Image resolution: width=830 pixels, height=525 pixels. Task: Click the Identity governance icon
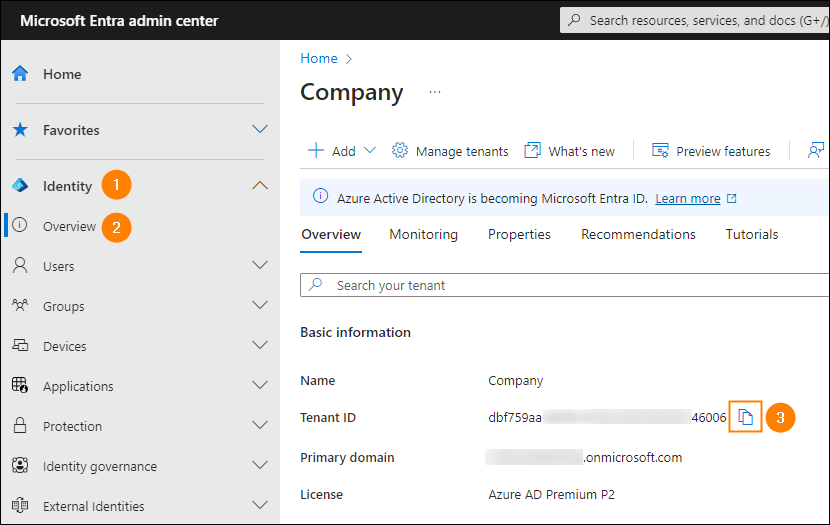pyautogui.click(x=20, y=465)
